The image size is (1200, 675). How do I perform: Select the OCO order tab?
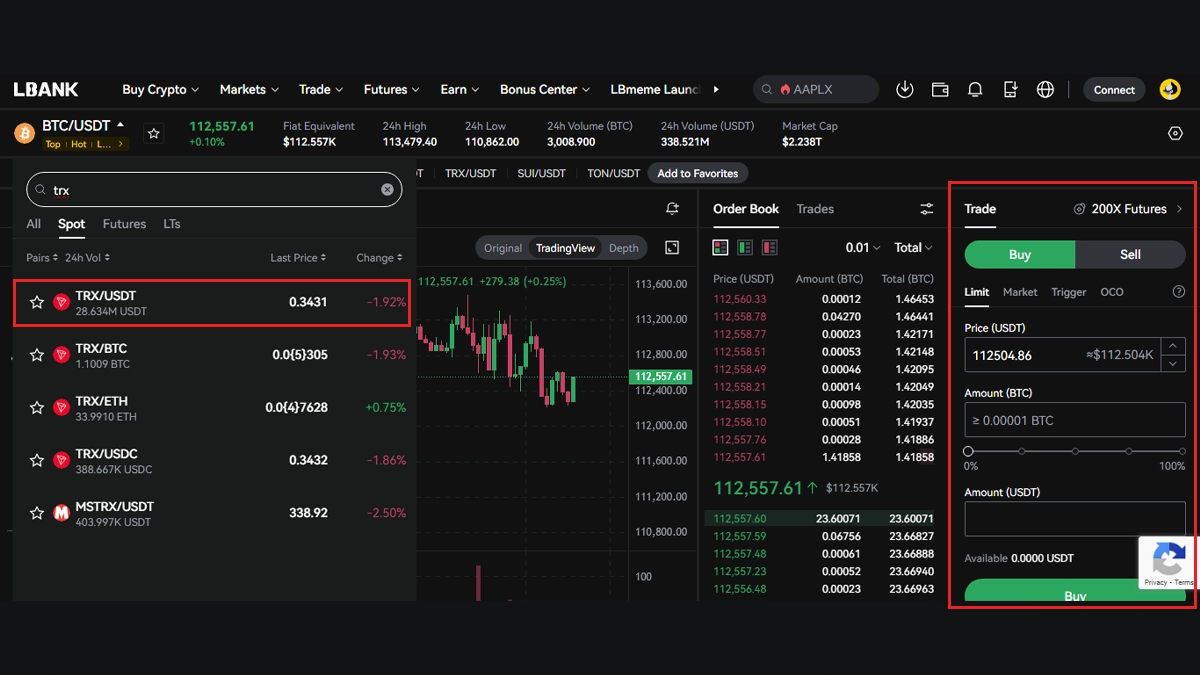pos(1112,292)
